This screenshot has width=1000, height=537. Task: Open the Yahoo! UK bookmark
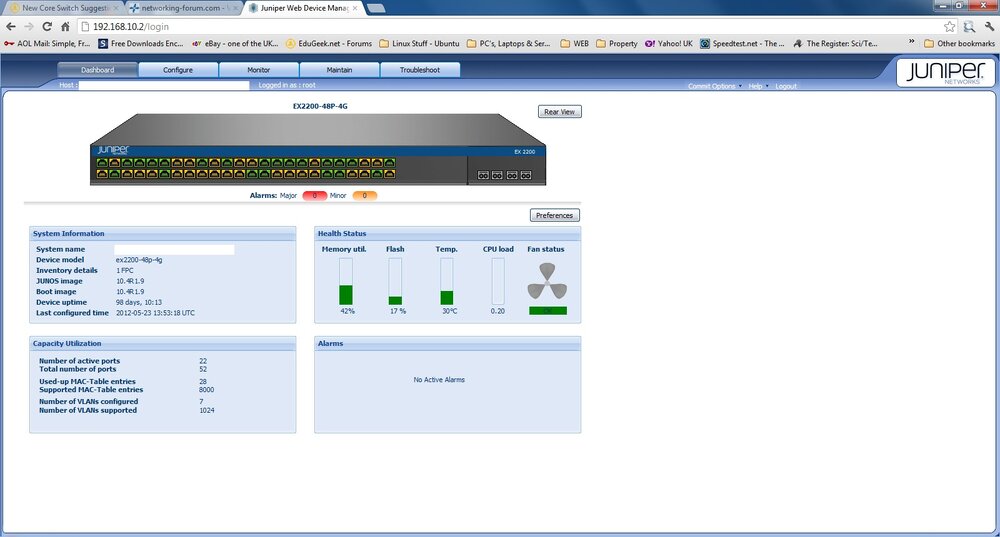[668, 43]
